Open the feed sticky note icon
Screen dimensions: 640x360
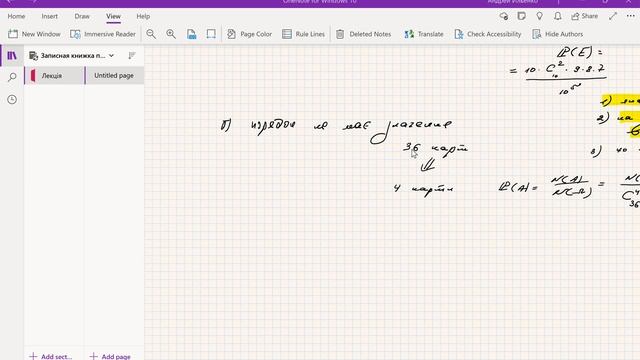pyautogui.click(x=521, y=16)
